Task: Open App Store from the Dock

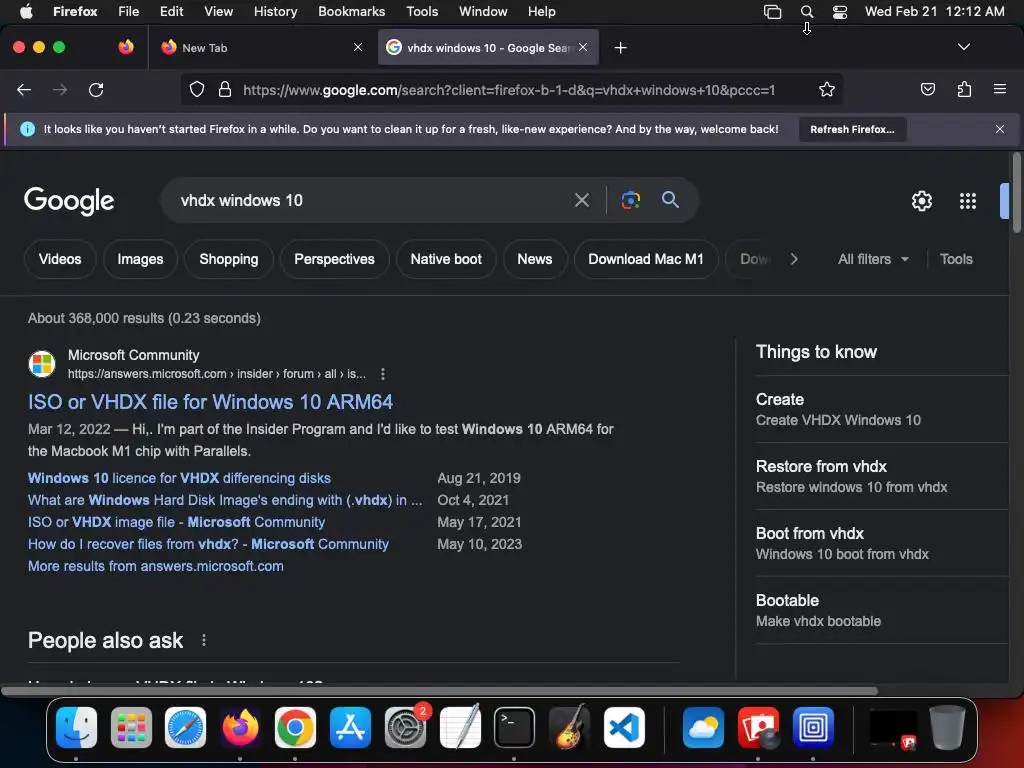Action: click(x=350, y=727)
